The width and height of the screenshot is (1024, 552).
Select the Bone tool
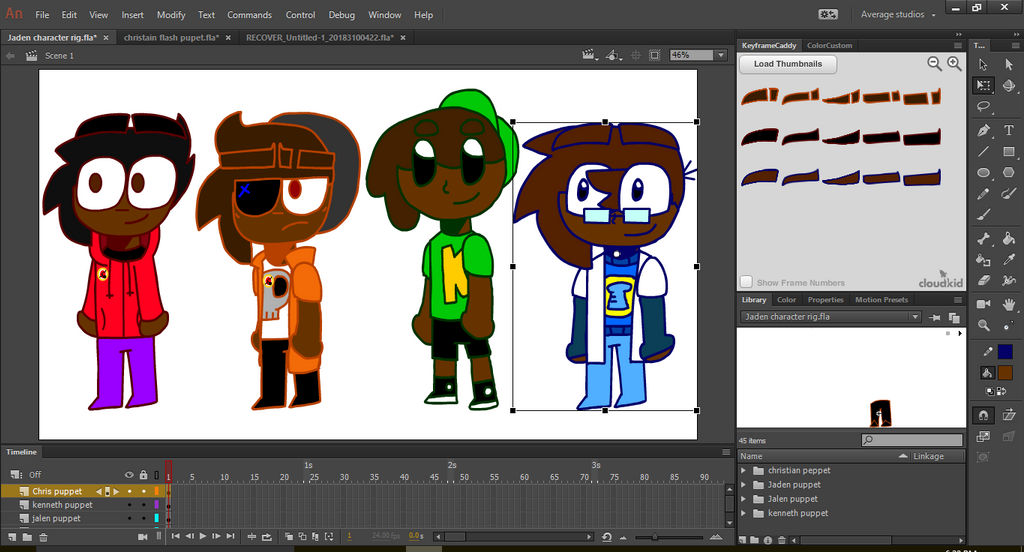coord(983,238)
